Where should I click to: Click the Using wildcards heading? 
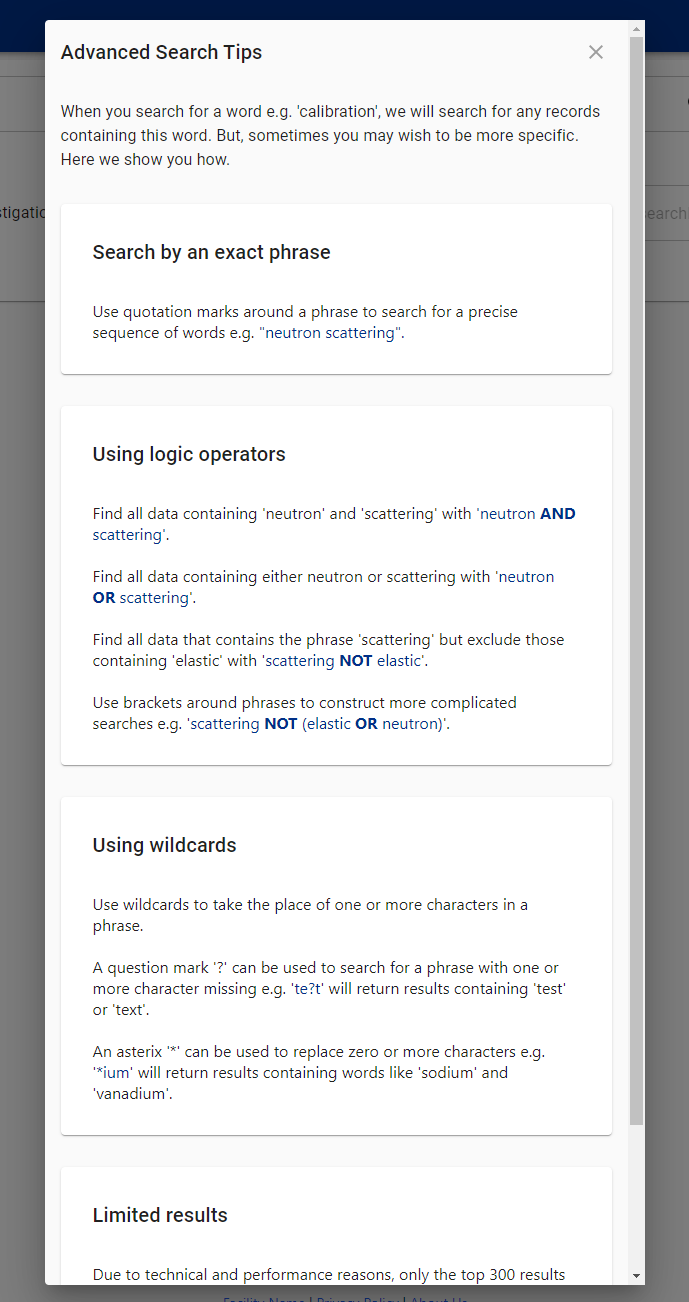[164, 845]
